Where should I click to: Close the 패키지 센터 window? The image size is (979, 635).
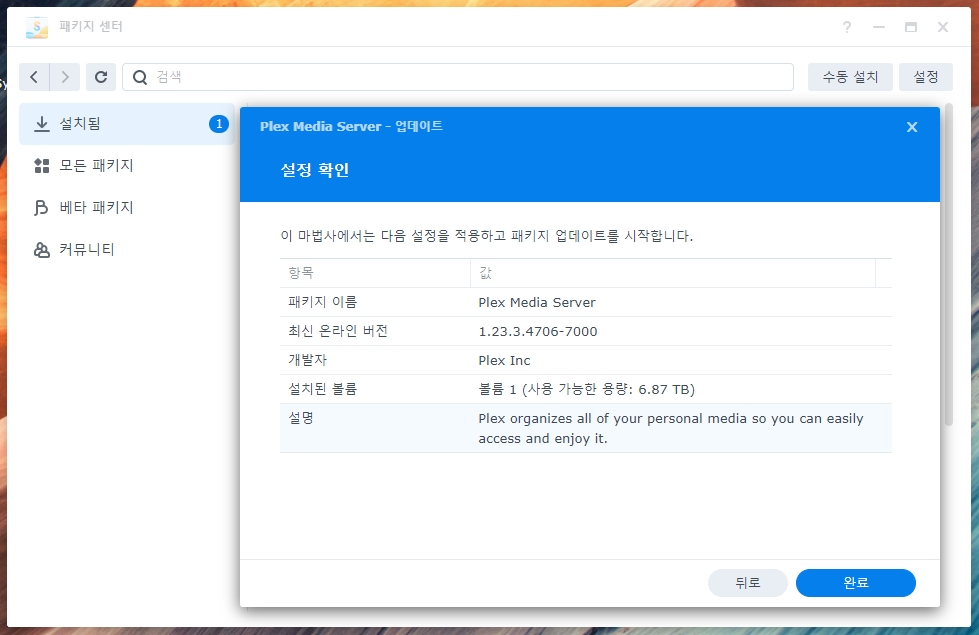[x=943, y=27]
